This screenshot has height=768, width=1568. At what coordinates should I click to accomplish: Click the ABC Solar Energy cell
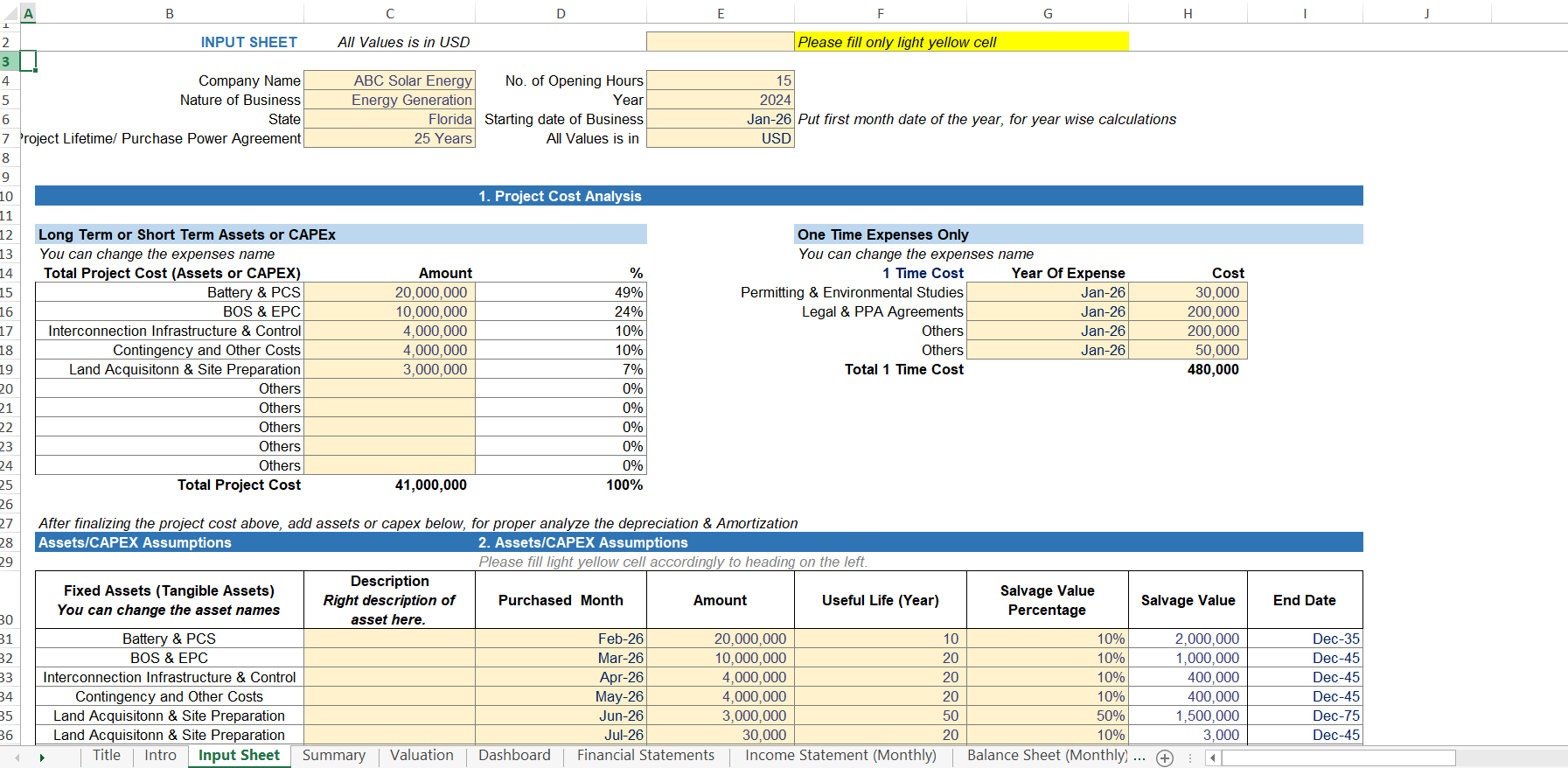(389, 80)
